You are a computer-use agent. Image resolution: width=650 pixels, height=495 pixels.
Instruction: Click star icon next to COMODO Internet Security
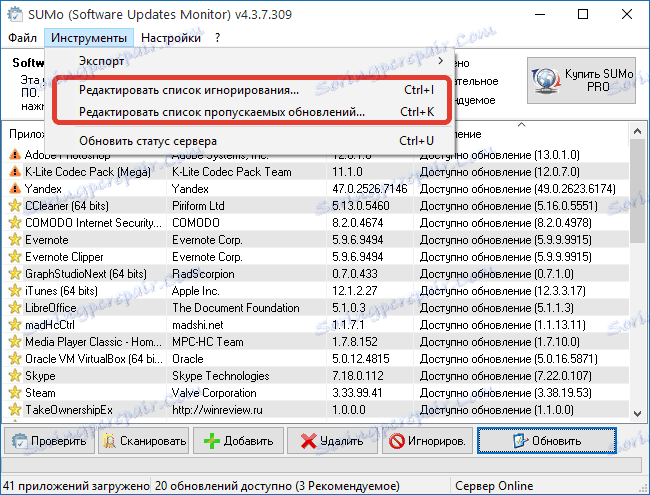15,223
